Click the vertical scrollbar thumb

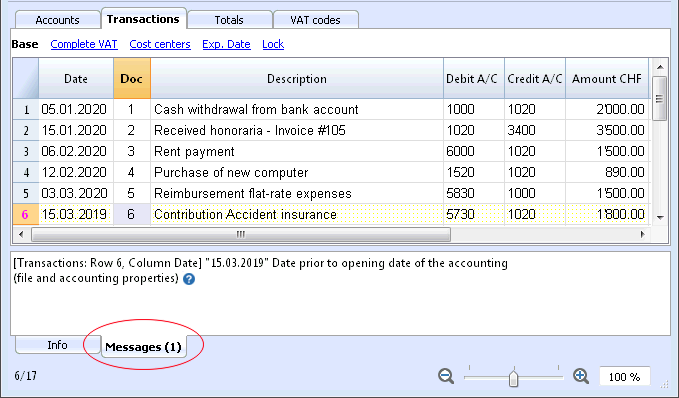tap(660, 98)
